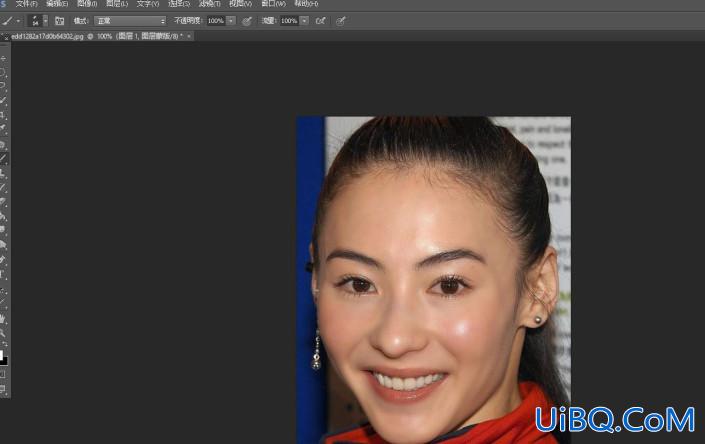Click the opacity 100% input field
Screen dimensions: 705x444
click(x=216, y=21)
